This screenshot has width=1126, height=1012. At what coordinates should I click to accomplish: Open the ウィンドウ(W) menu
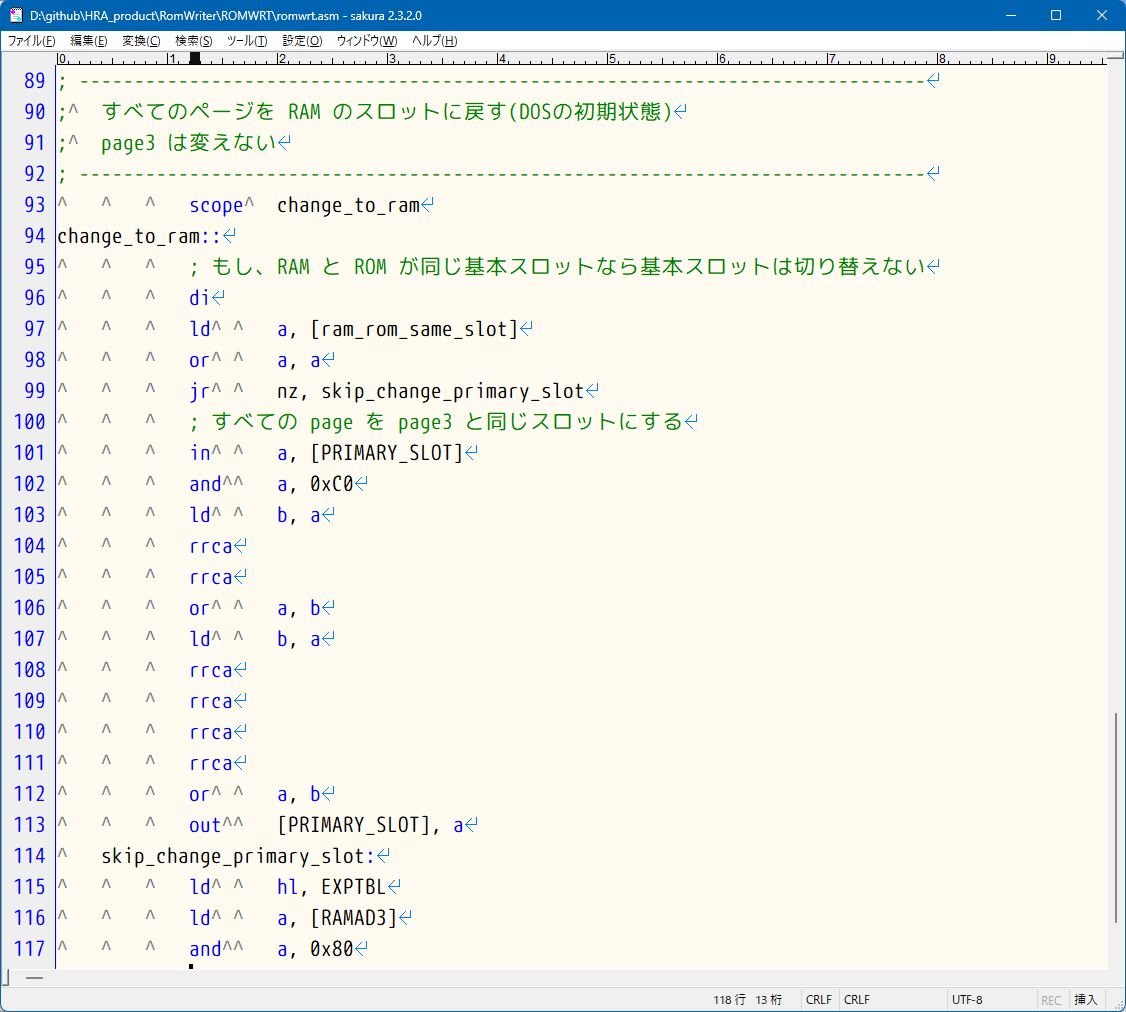pos(366,41)
